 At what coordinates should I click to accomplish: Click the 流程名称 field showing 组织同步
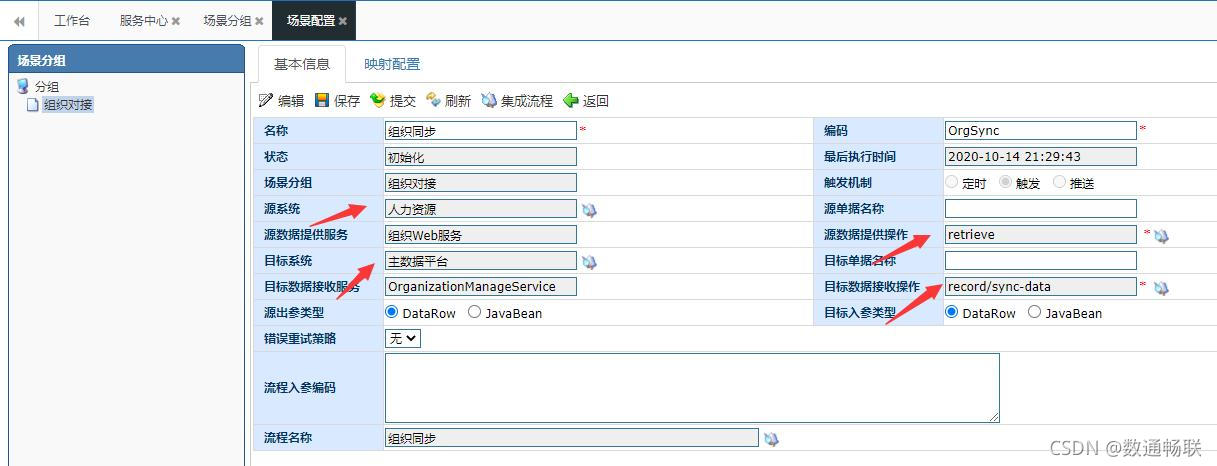(x=572, y=438)
